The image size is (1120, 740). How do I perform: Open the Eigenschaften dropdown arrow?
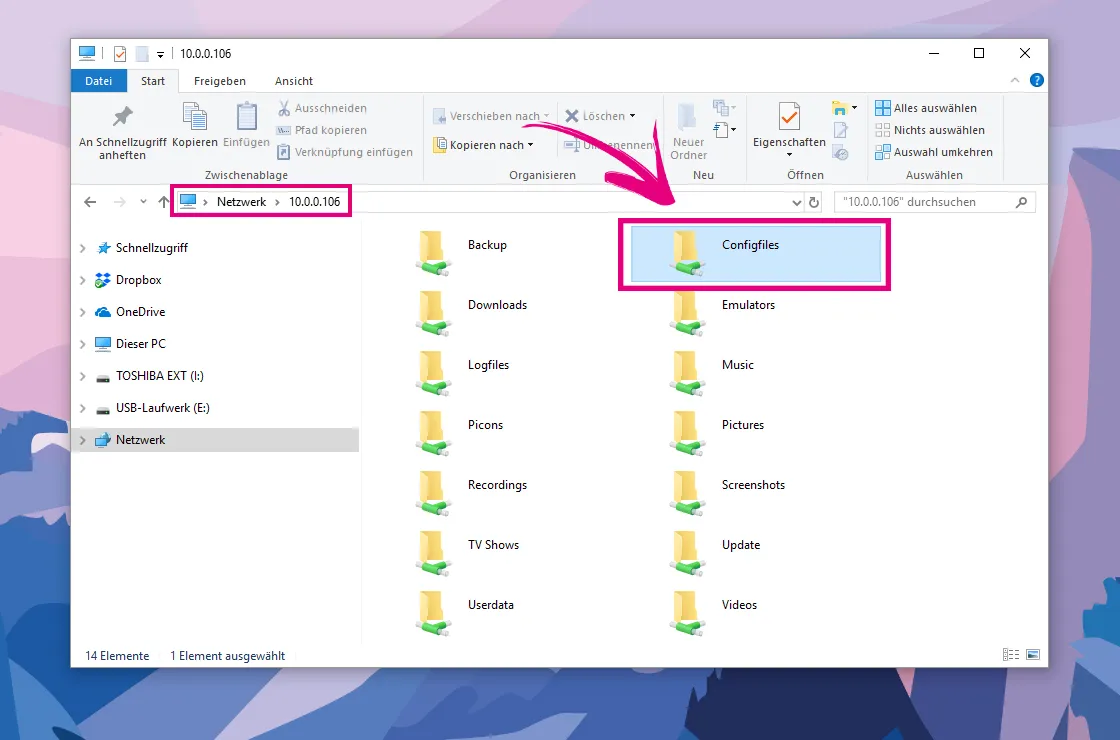pyautogui.click(x=789, y=155)
